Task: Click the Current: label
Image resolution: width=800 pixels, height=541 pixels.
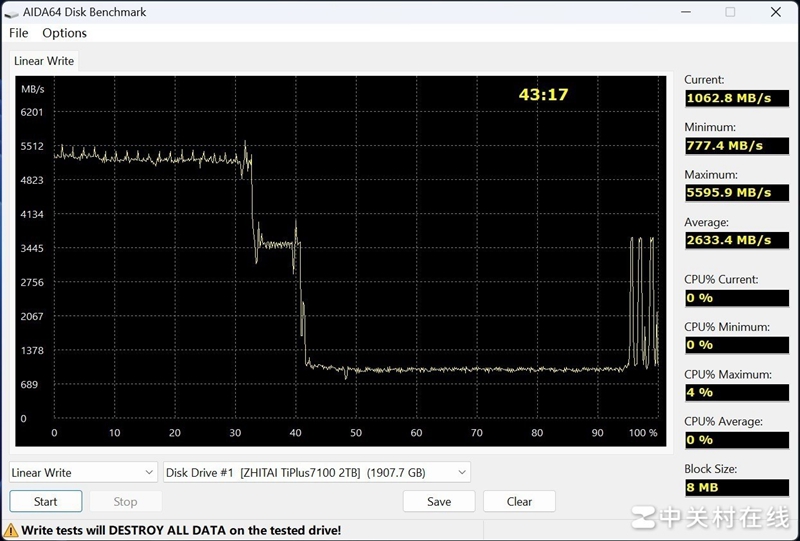Action: point(704,80)
